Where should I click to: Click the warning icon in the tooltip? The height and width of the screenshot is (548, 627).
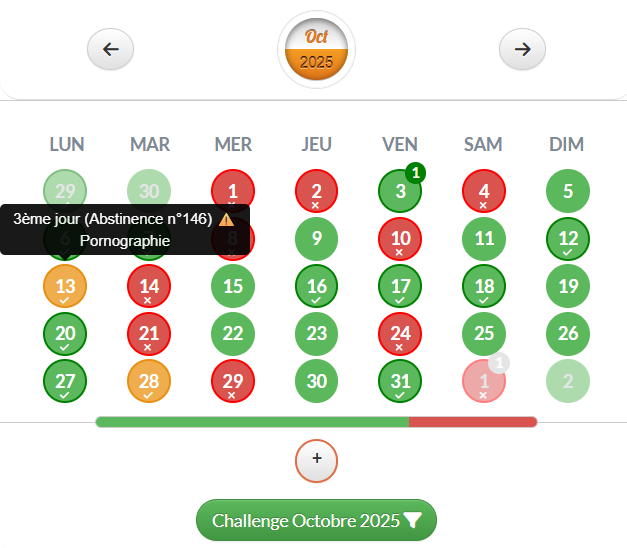click(226, 219)
